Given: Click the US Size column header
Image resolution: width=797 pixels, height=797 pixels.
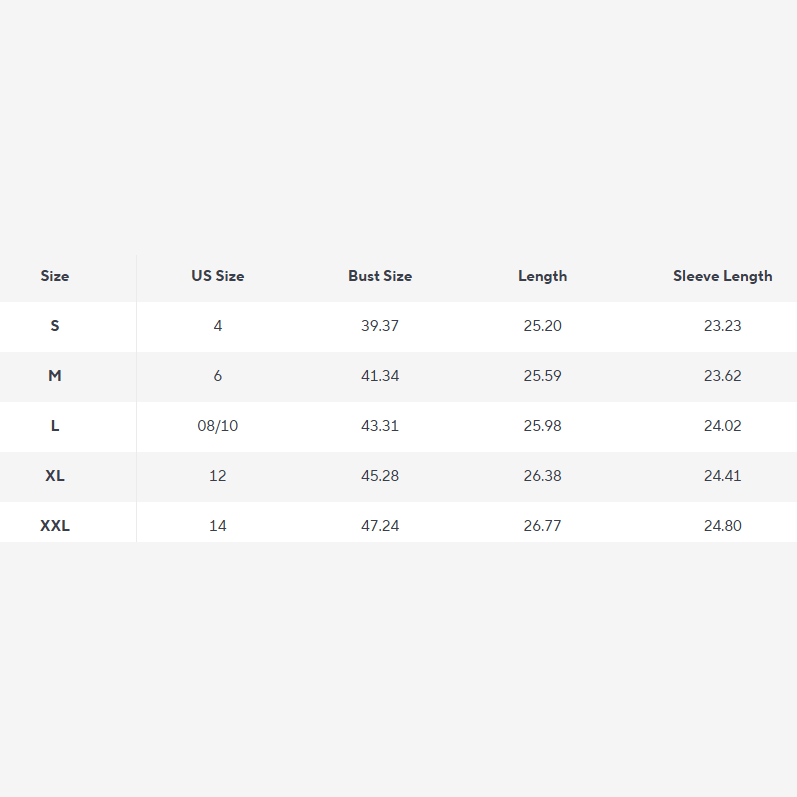Looking at the screenshot, I should coord(218,276).
